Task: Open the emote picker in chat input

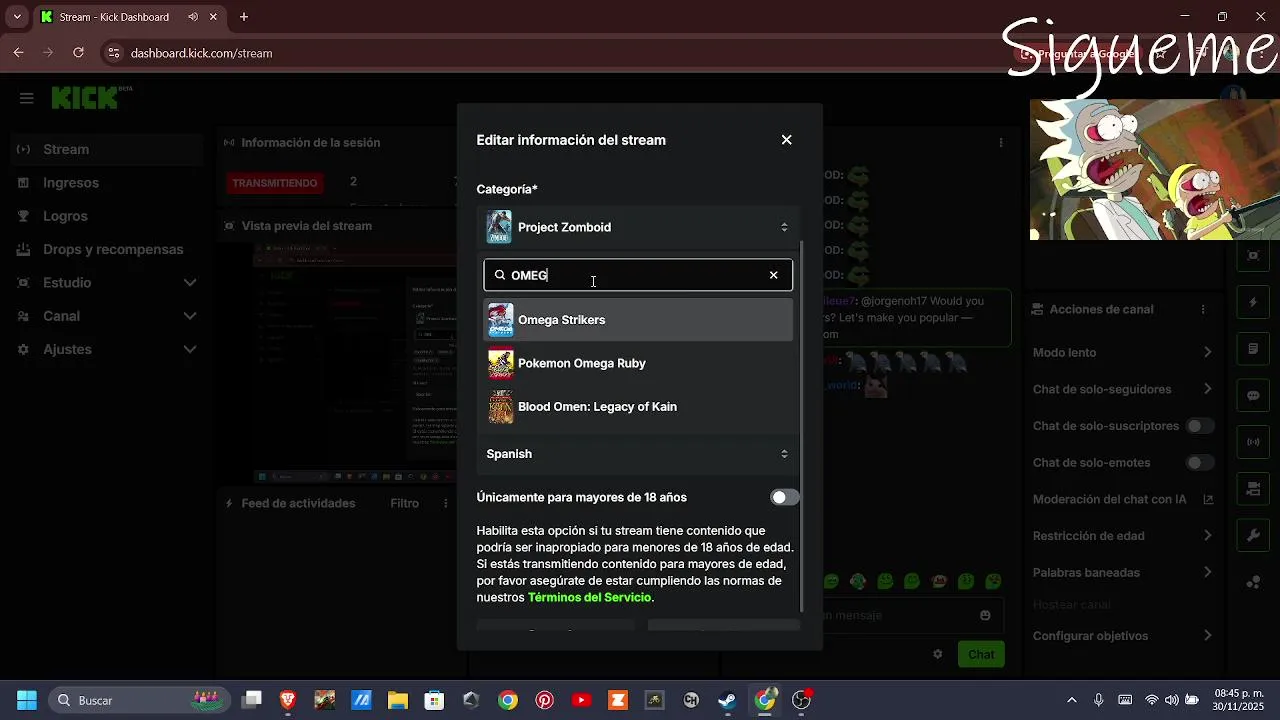Action: pyautogui.click(x=985, y=615)
